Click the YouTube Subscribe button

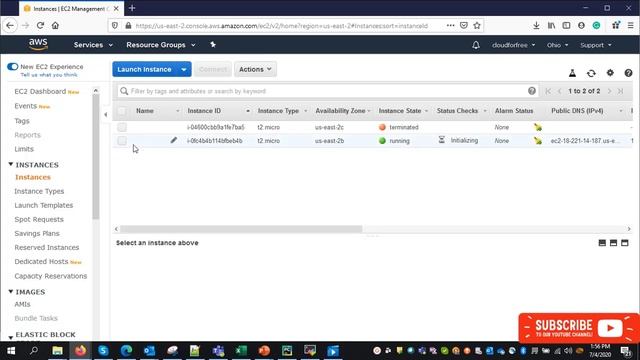click(x=579, y=328)
